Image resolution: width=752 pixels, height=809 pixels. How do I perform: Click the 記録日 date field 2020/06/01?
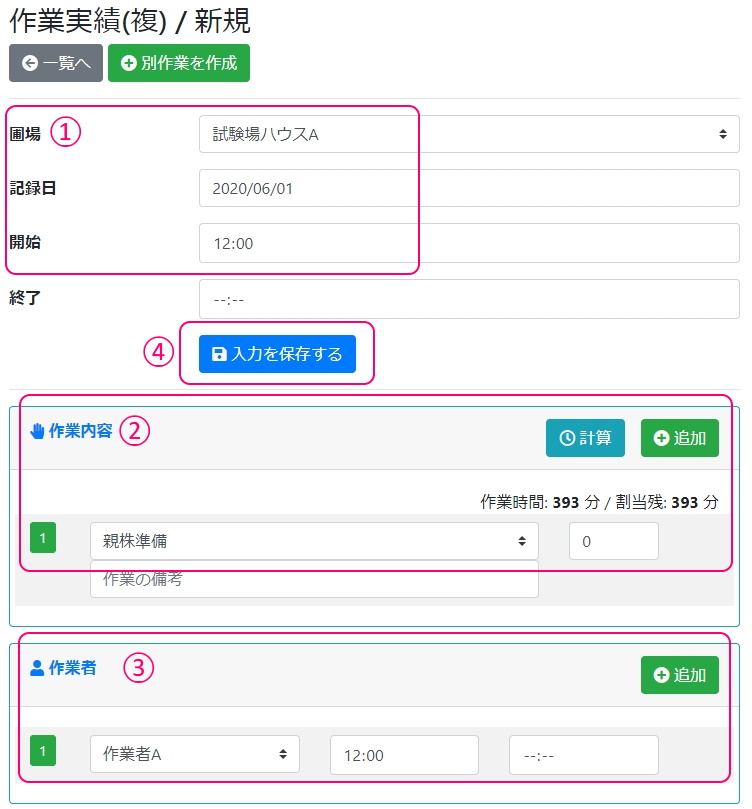tap(469, 188)
